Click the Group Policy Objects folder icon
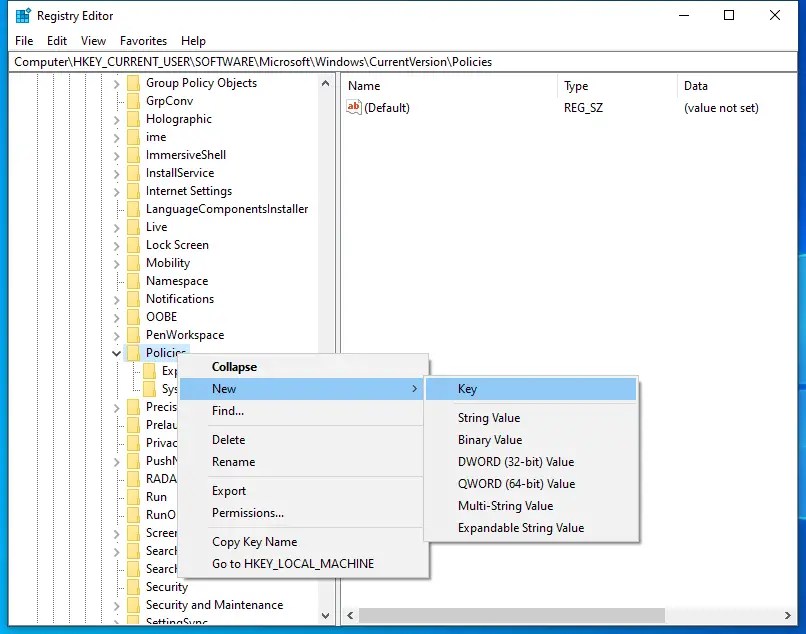Image resolution: width=806 pixels, height=634 pixels. [x=135, y=83]
